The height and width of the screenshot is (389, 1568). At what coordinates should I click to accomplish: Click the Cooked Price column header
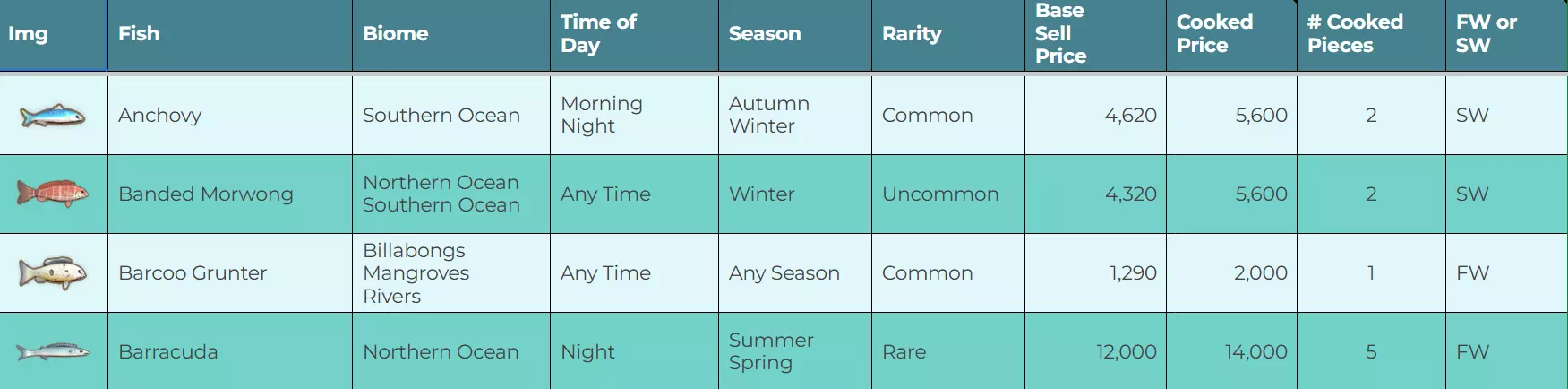1214,34
